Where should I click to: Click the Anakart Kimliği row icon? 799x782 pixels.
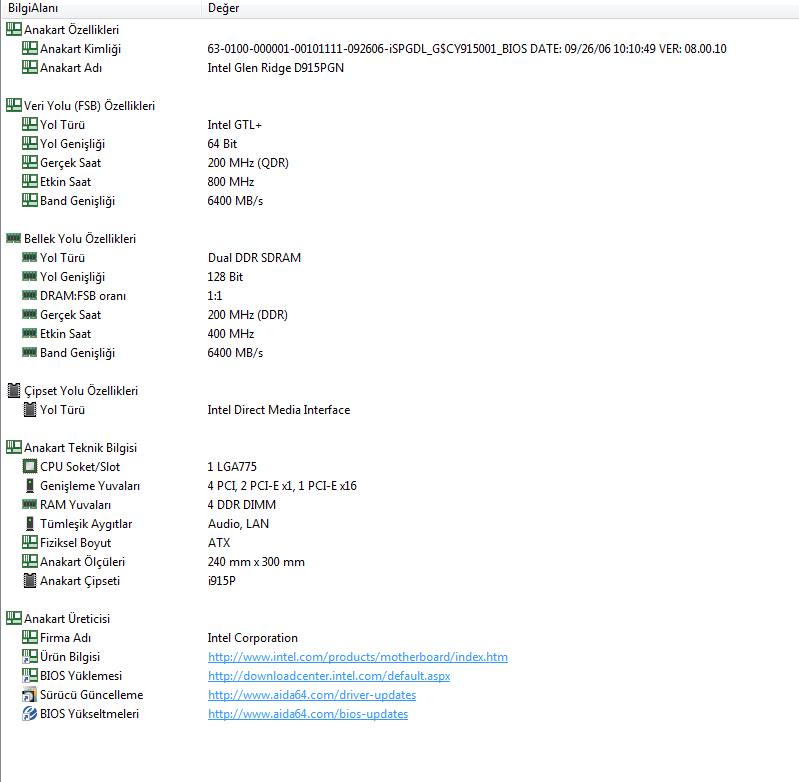(x=29, y=49)
